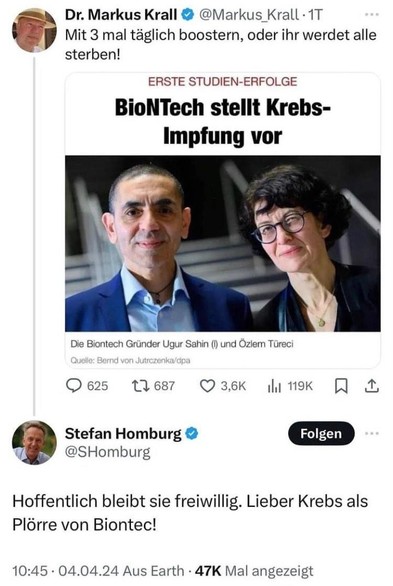The image size is (393, 586).
Task: Open the @SHomburg handle
Action: click(x=108, y=452)
